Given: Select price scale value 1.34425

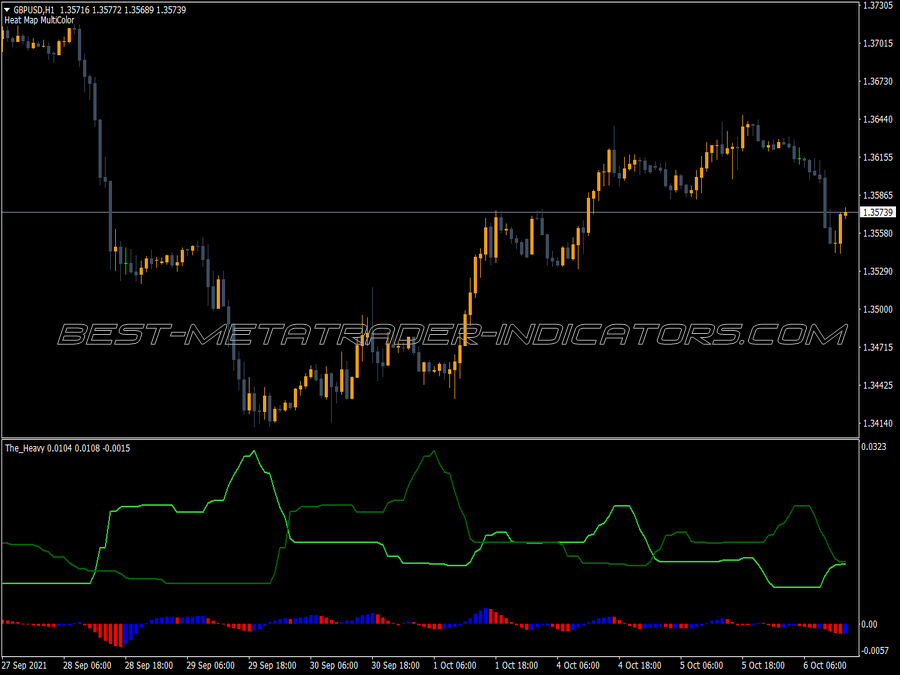Looking at the screenshot, I should click(878, 385).
